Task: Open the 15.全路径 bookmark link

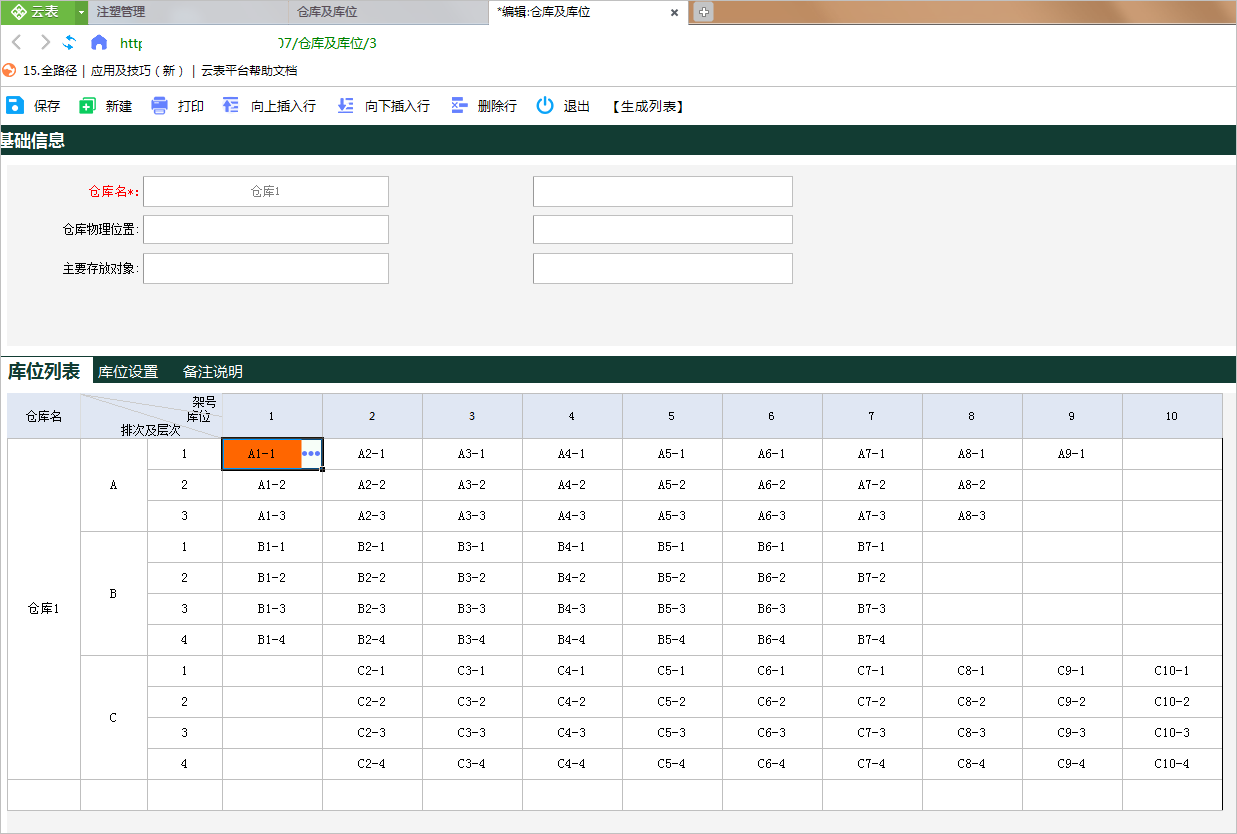Action: [50, 71]
